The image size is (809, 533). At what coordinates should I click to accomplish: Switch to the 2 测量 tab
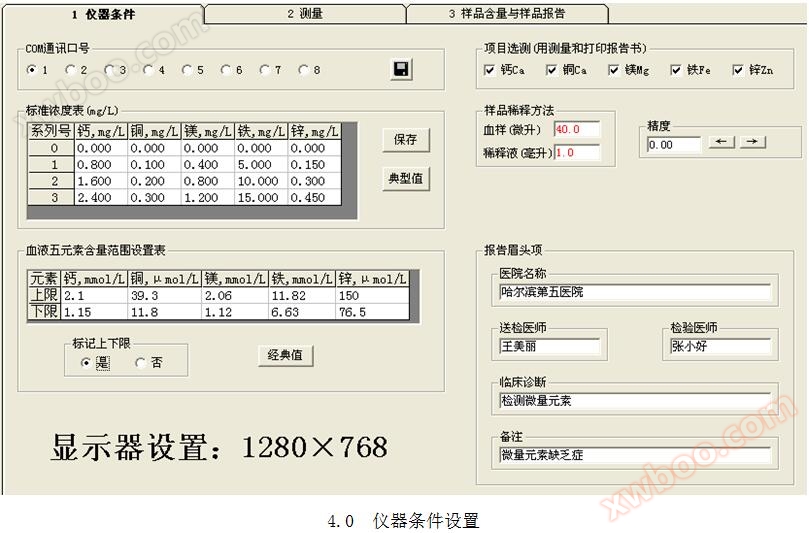(304, 14)
